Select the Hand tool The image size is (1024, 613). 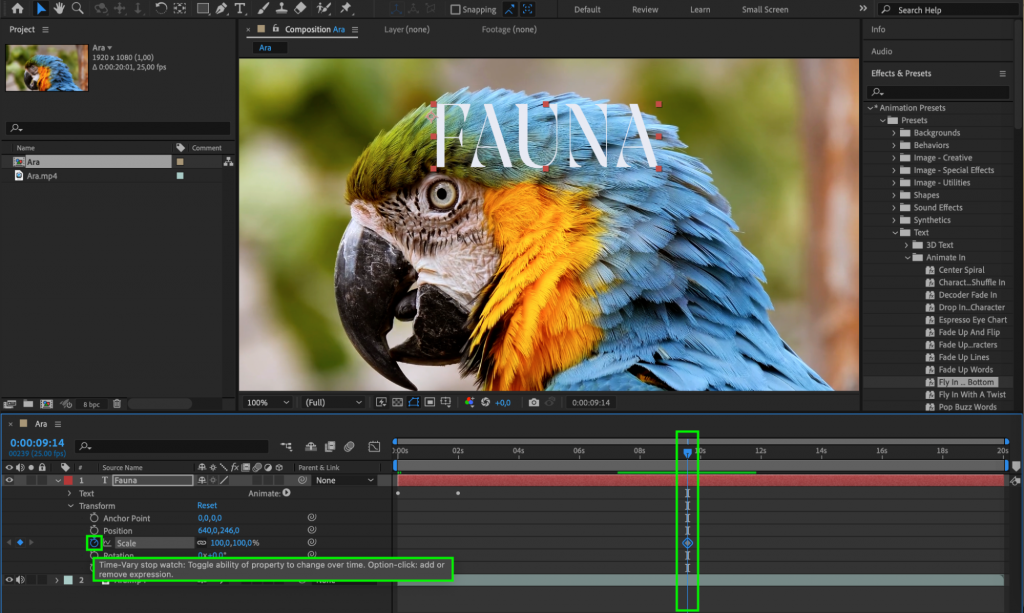pos(59,9)
